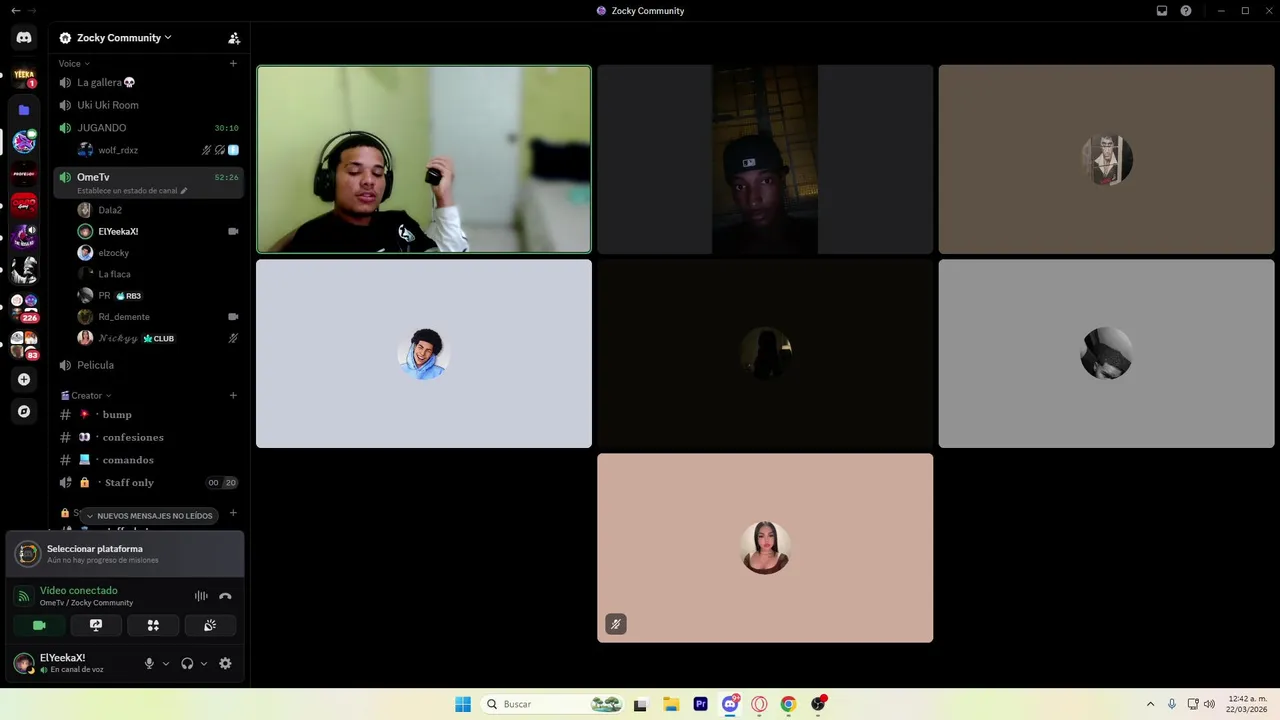Collapse the Creator category
The image size is (1280, 720).
(86, 395)
